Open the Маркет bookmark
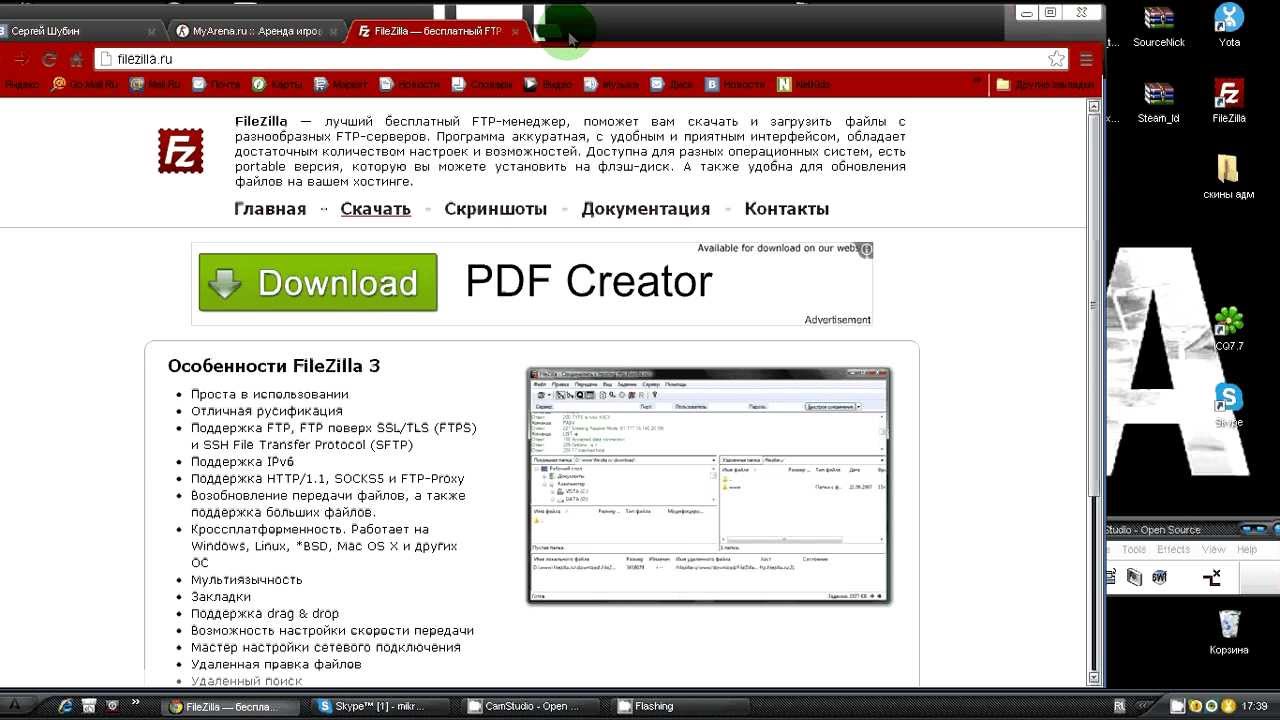This screenshot has width=1280, height=720. [341, 85]
